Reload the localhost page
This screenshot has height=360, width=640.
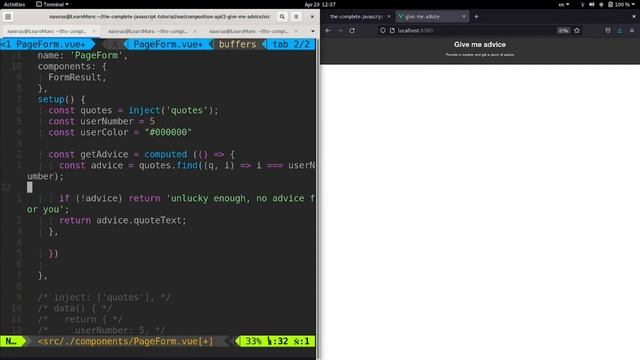tap(352, 31)
